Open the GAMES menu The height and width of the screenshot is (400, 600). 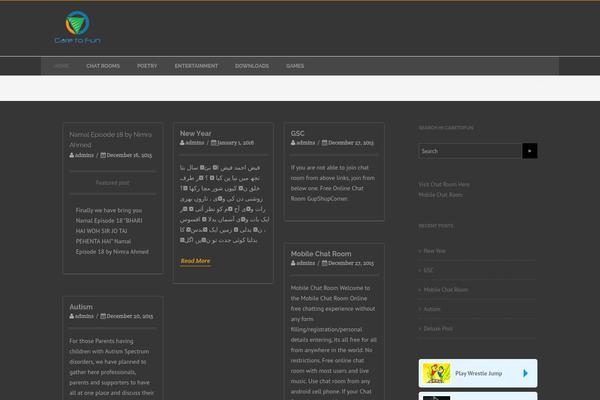pos(295,66)
